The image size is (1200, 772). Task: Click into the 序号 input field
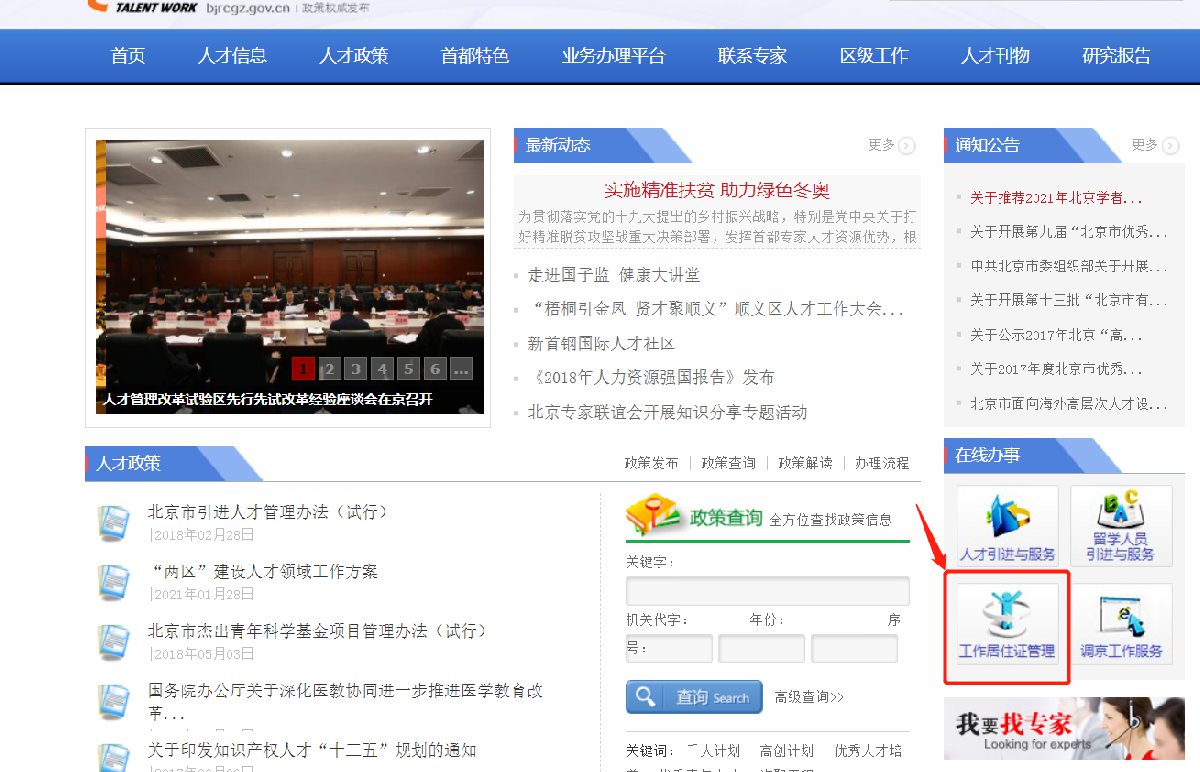854,648
